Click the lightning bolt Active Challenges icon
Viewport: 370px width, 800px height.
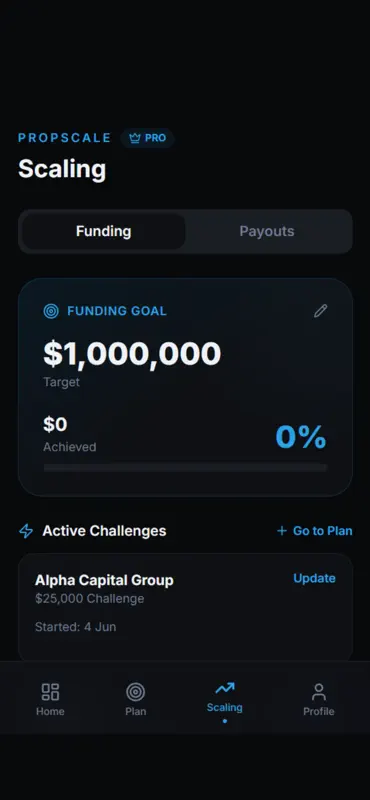point(26,531)
